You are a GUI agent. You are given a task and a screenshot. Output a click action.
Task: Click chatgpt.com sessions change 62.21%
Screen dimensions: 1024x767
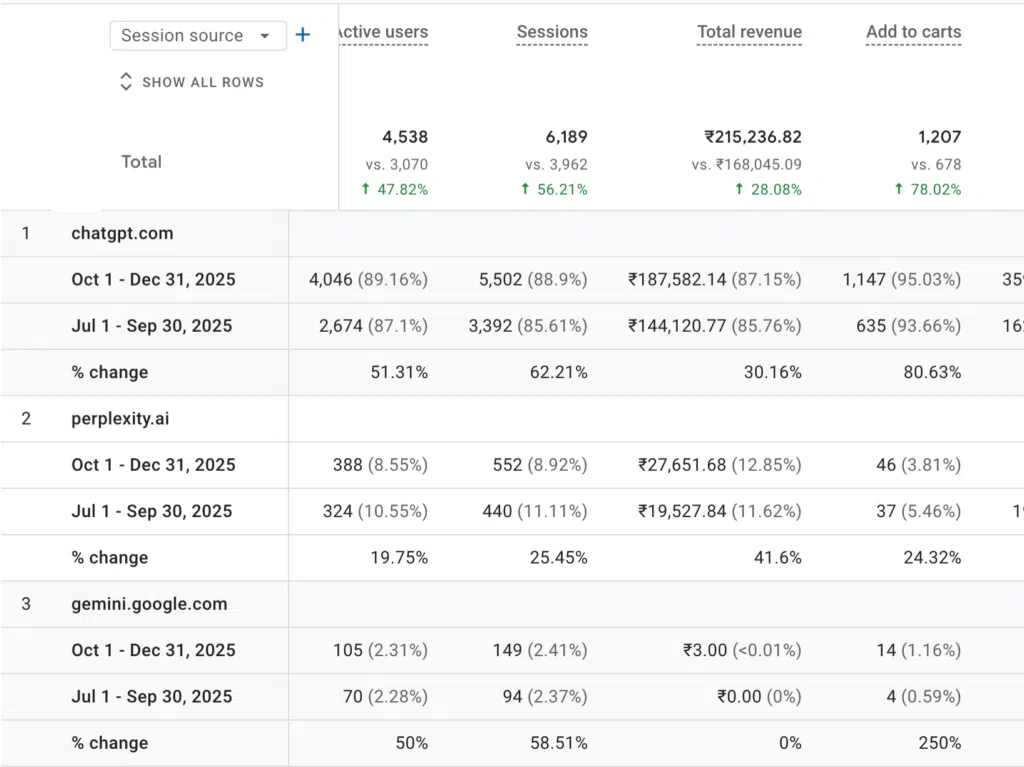click(558, 372)
